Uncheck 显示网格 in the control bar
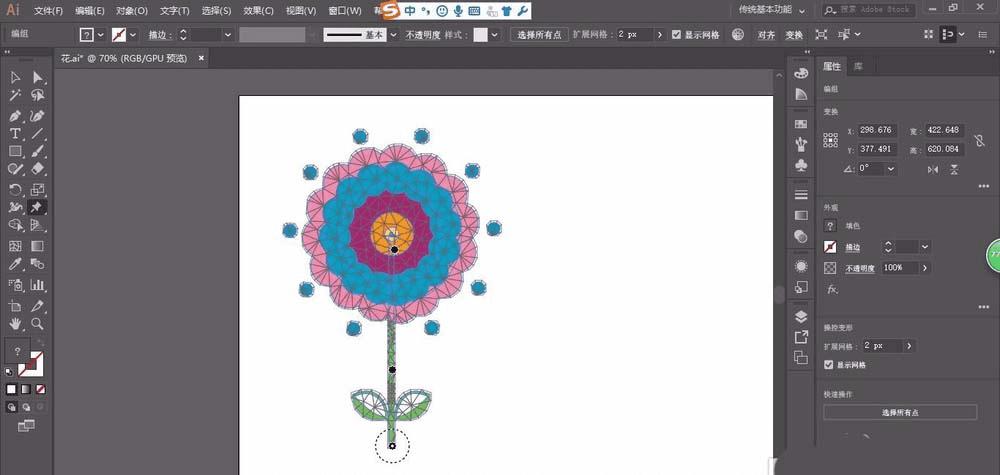 tap(677, 34)
